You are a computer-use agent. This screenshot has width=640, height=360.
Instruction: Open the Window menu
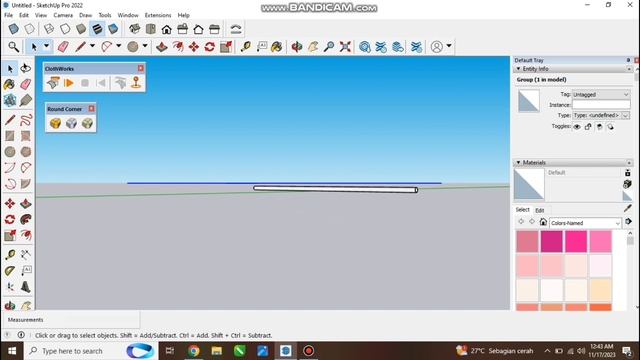[128, 15]
